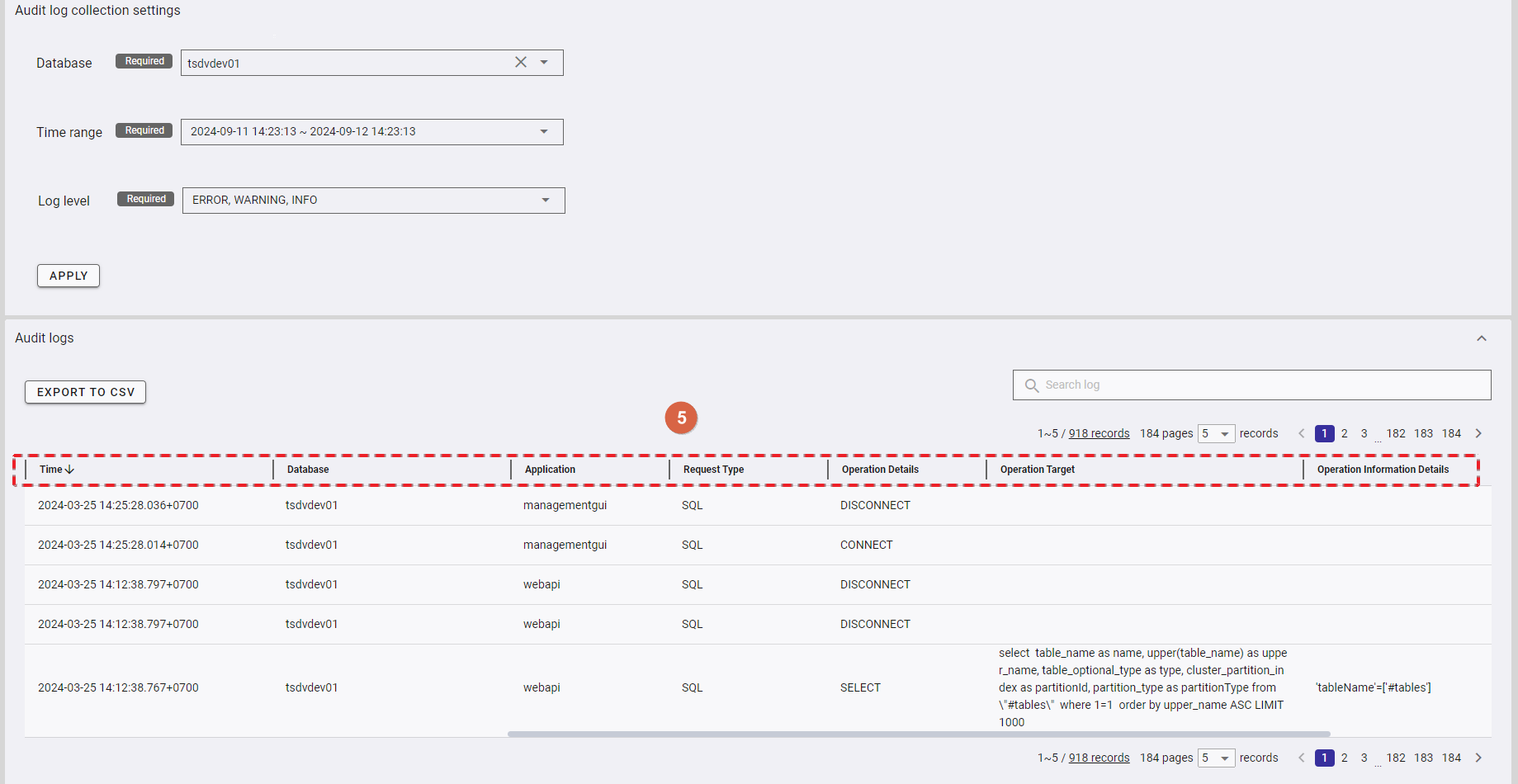The width and height of the screenshot is (1518, 784).
Task: Open the Database dropdown arrow
Action: click(x=544, y=63)
